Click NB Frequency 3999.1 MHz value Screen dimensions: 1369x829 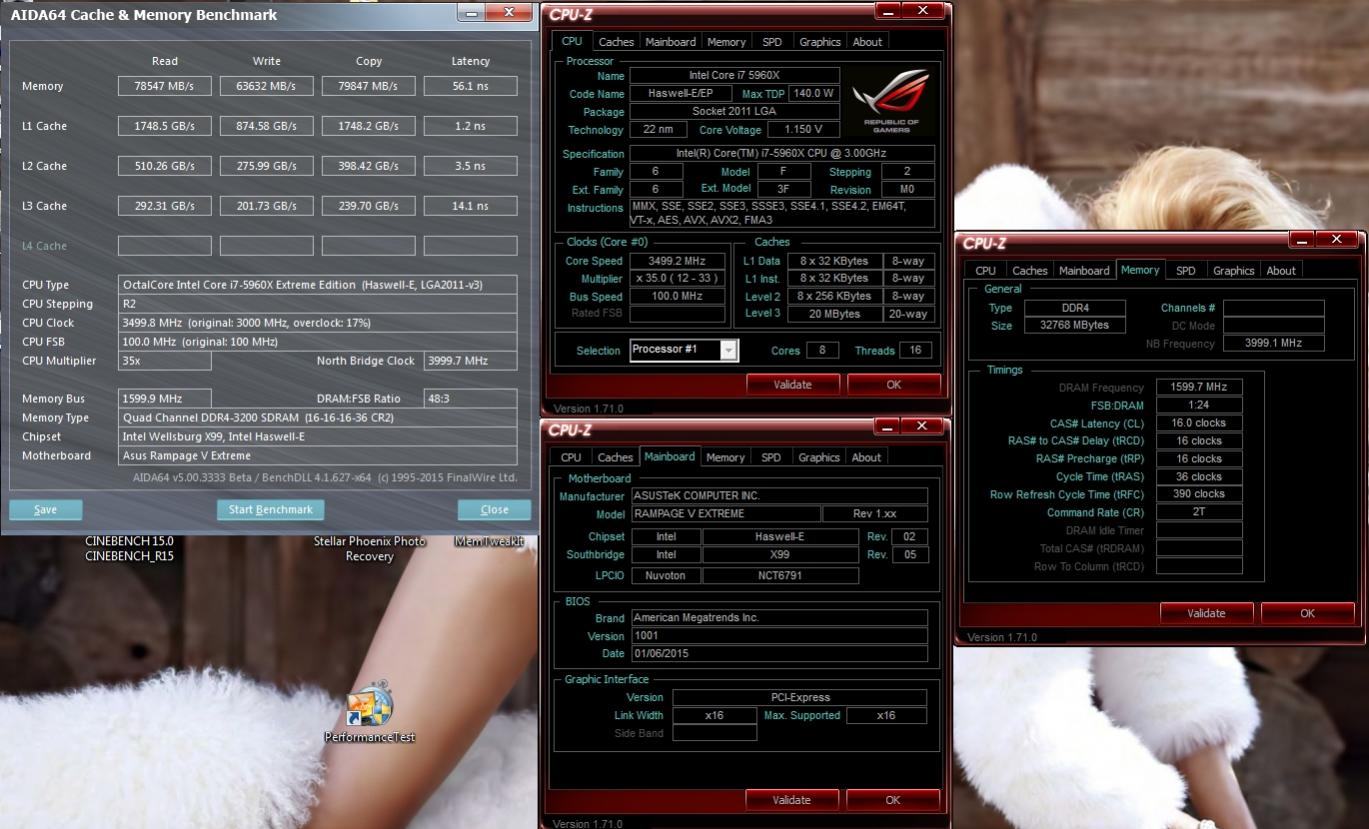click(x=1273, y=343)
